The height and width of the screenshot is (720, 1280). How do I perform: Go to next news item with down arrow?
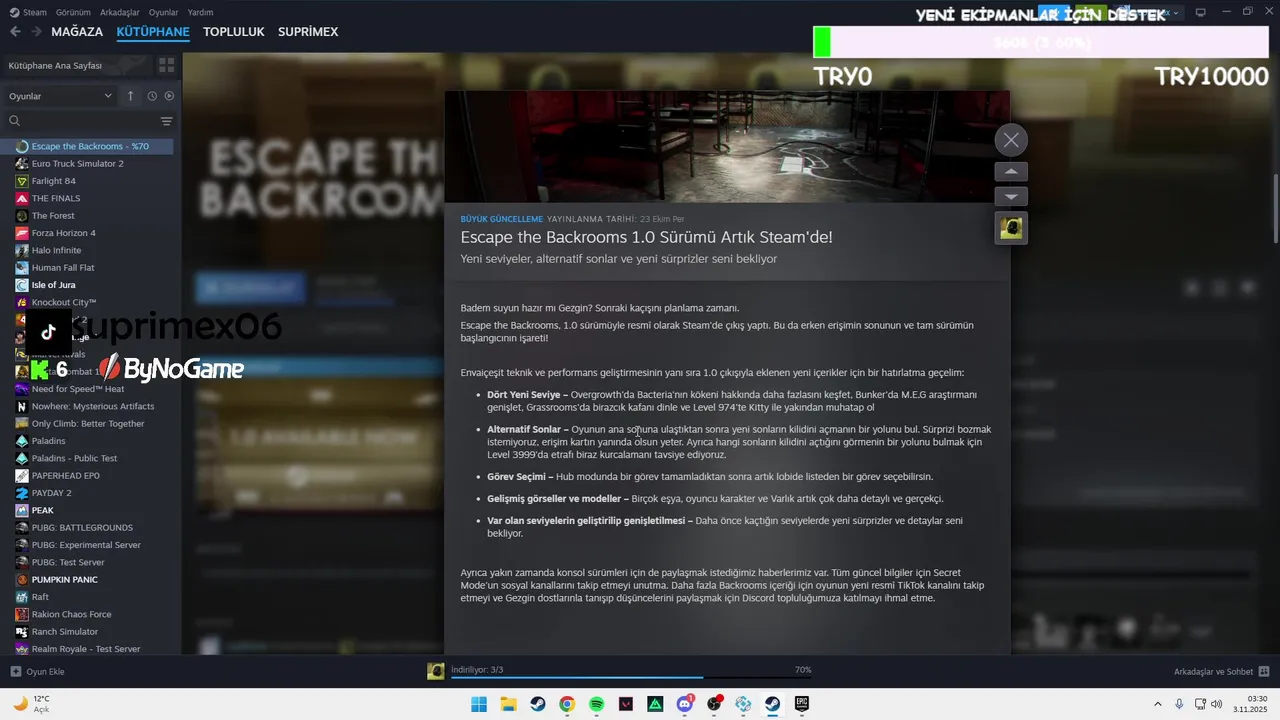[x=1011, y=196]
